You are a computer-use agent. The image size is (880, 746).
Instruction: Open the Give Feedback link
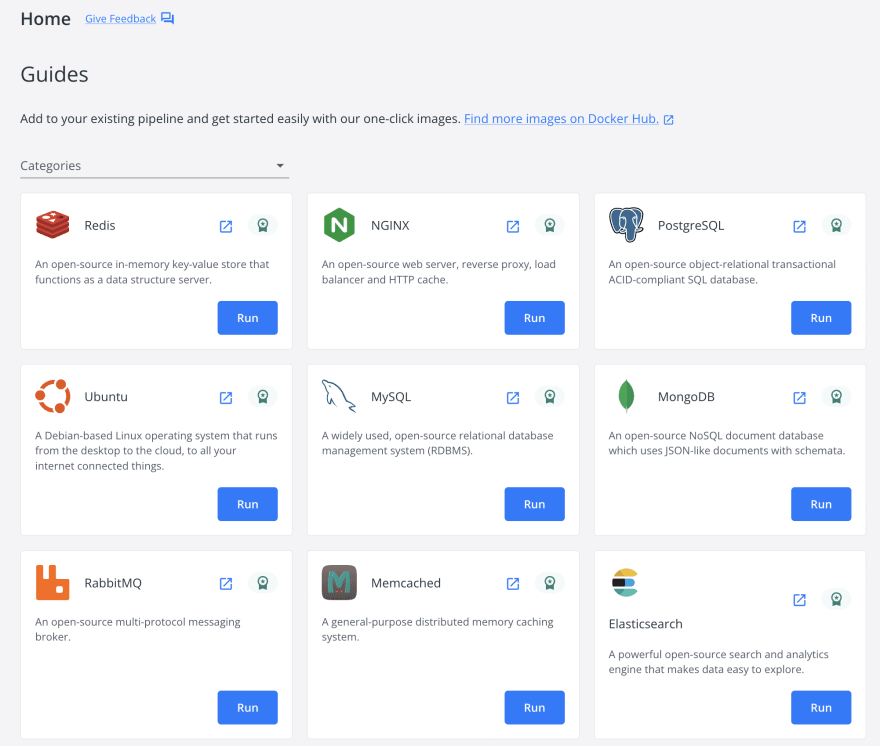click(x=121, y=19)
